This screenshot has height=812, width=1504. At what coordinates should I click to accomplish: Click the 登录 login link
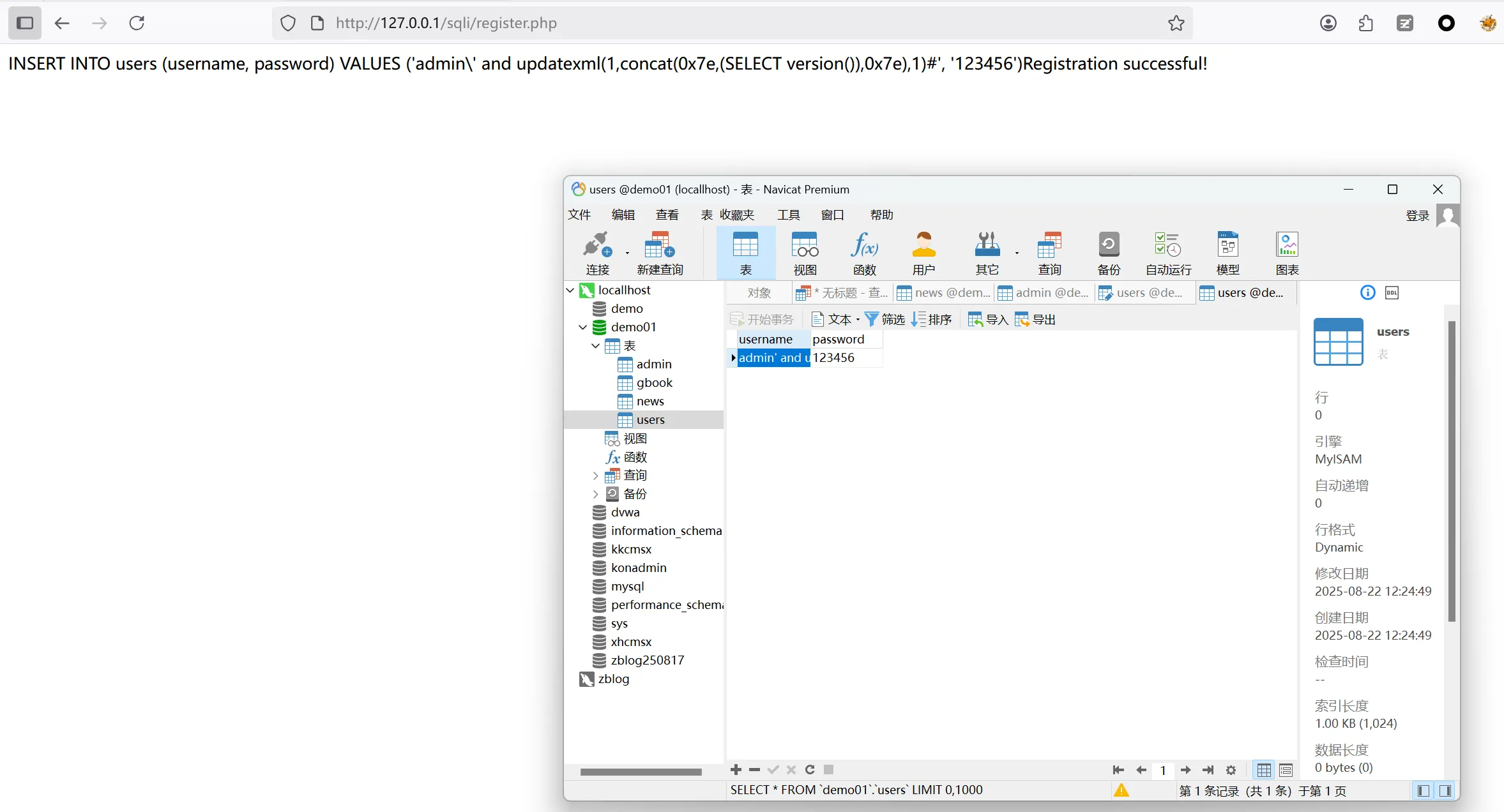click(x=1417, y=216)
